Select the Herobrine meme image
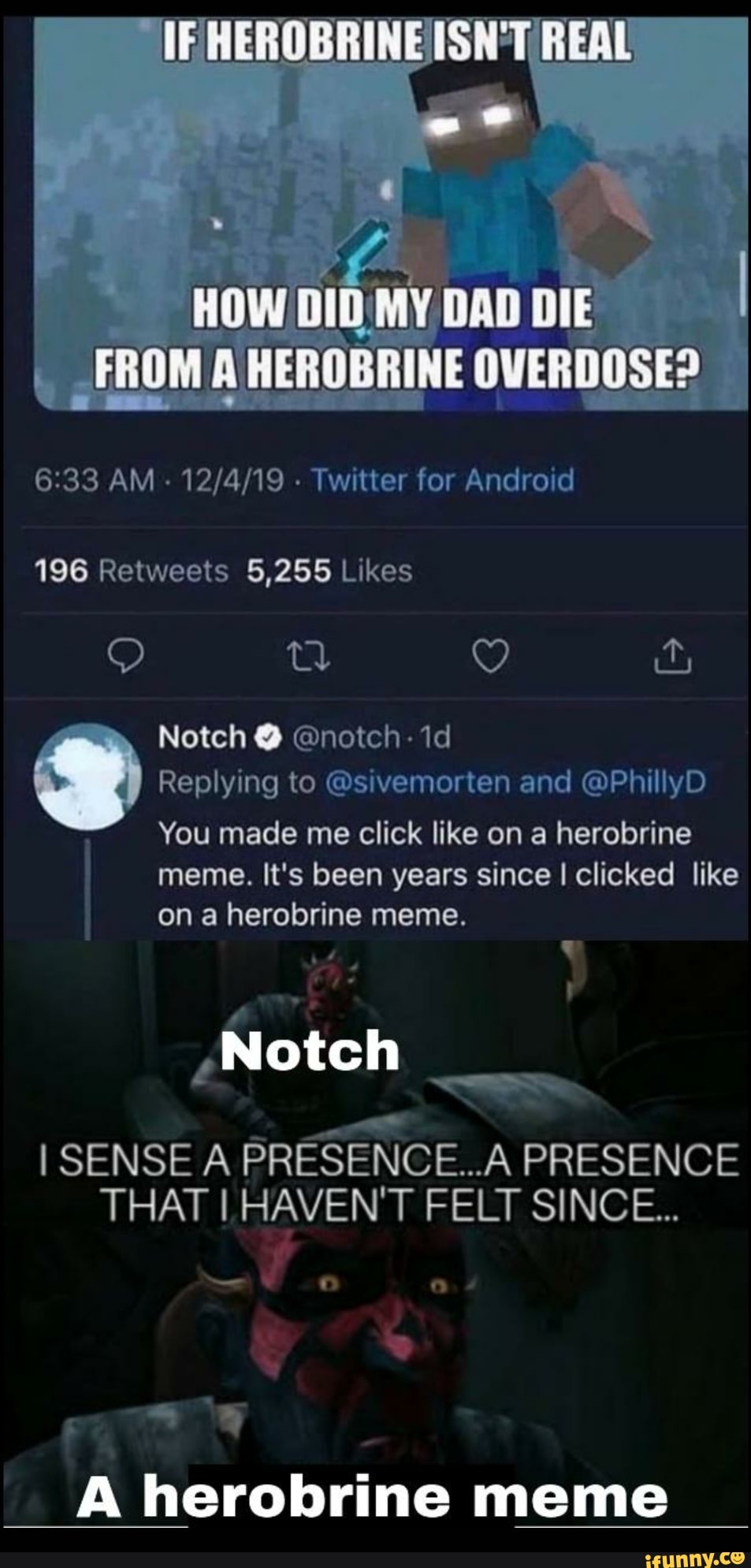This screenshot has height=1568, width=751. coord(375,213)
